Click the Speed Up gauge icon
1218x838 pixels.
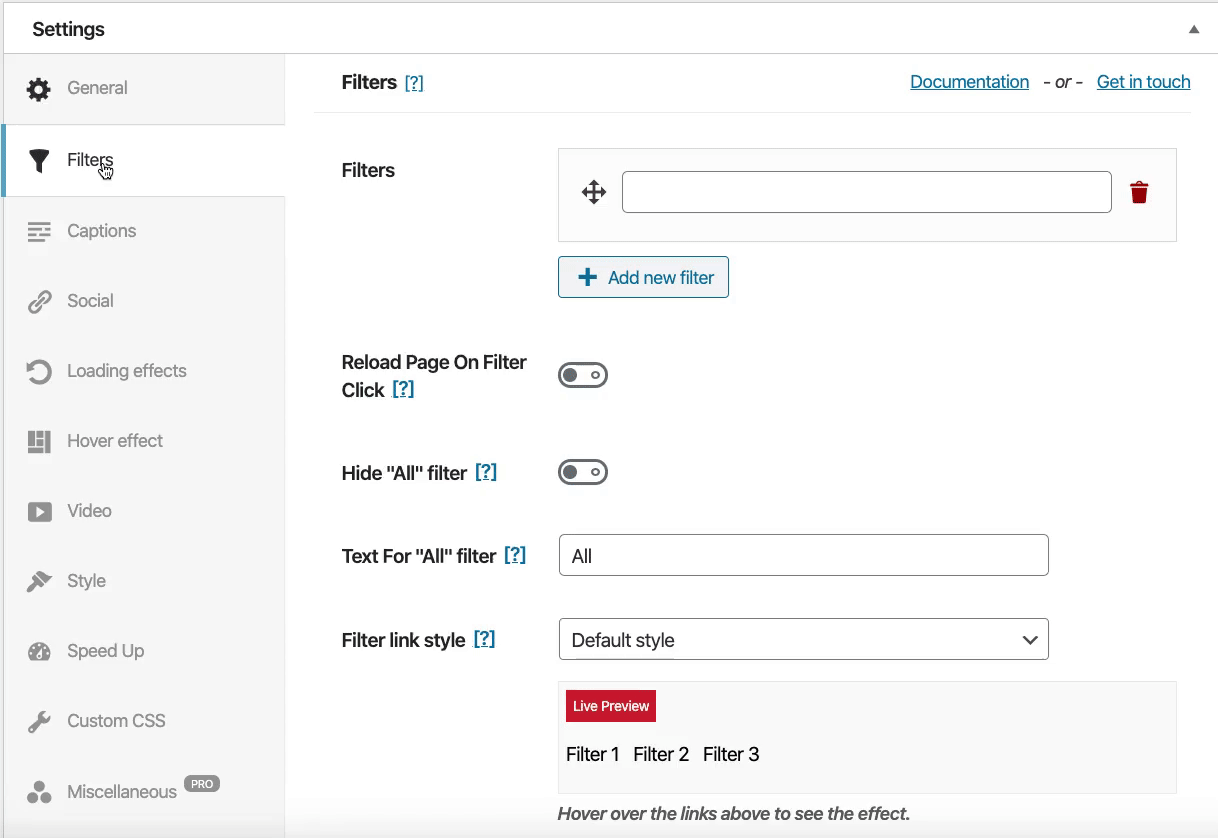pyautogui.click(x=39, y=651)
